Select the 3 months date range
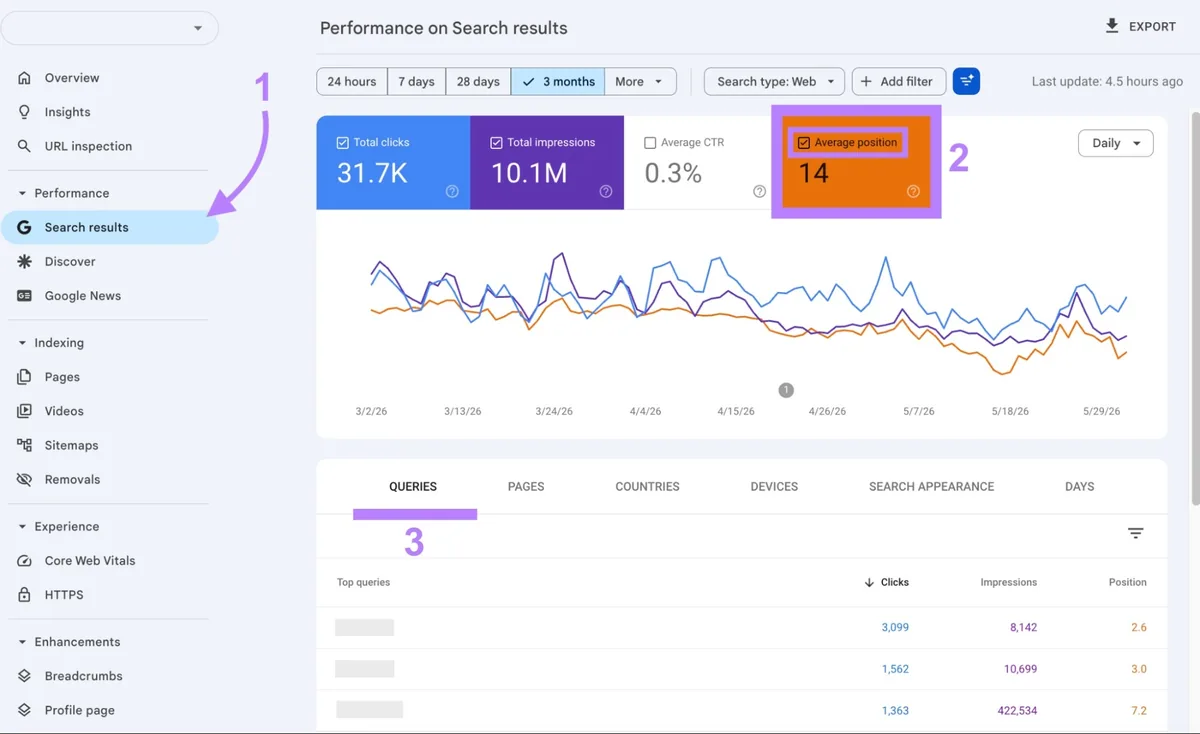Viewport: 1200px width, 734px height. tap(558, 82)
